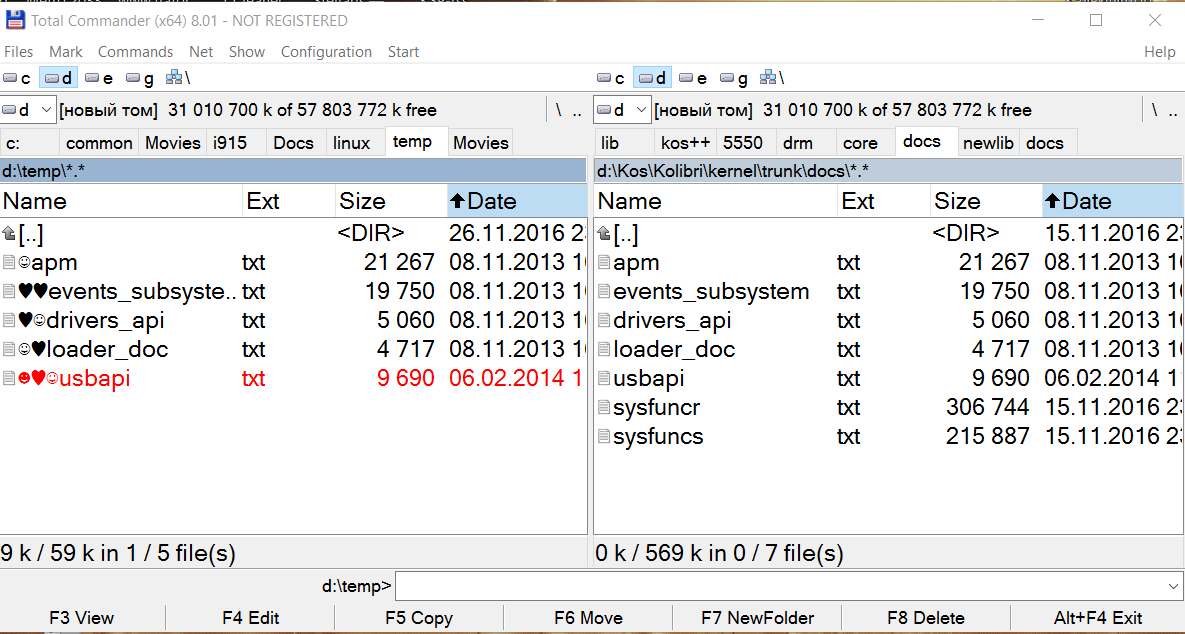Open network neighborhood icon in left drive bar

click(174, 77)
